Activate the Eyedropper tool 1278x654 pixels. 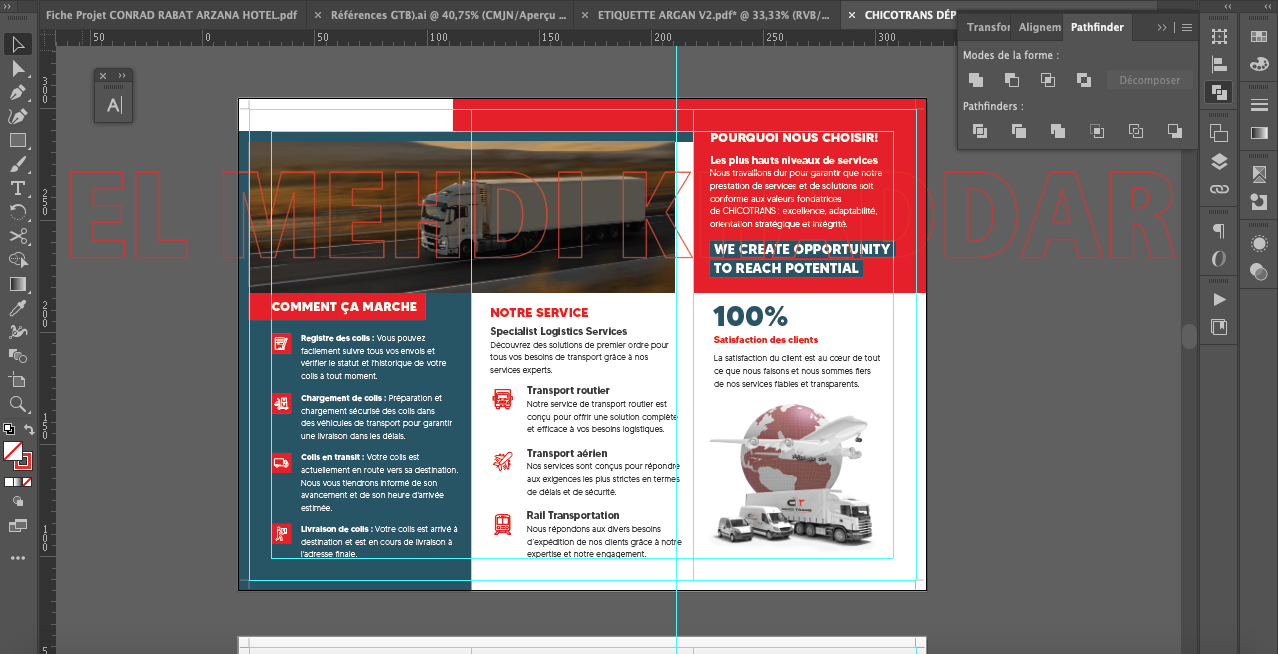(x=18, y=308)
